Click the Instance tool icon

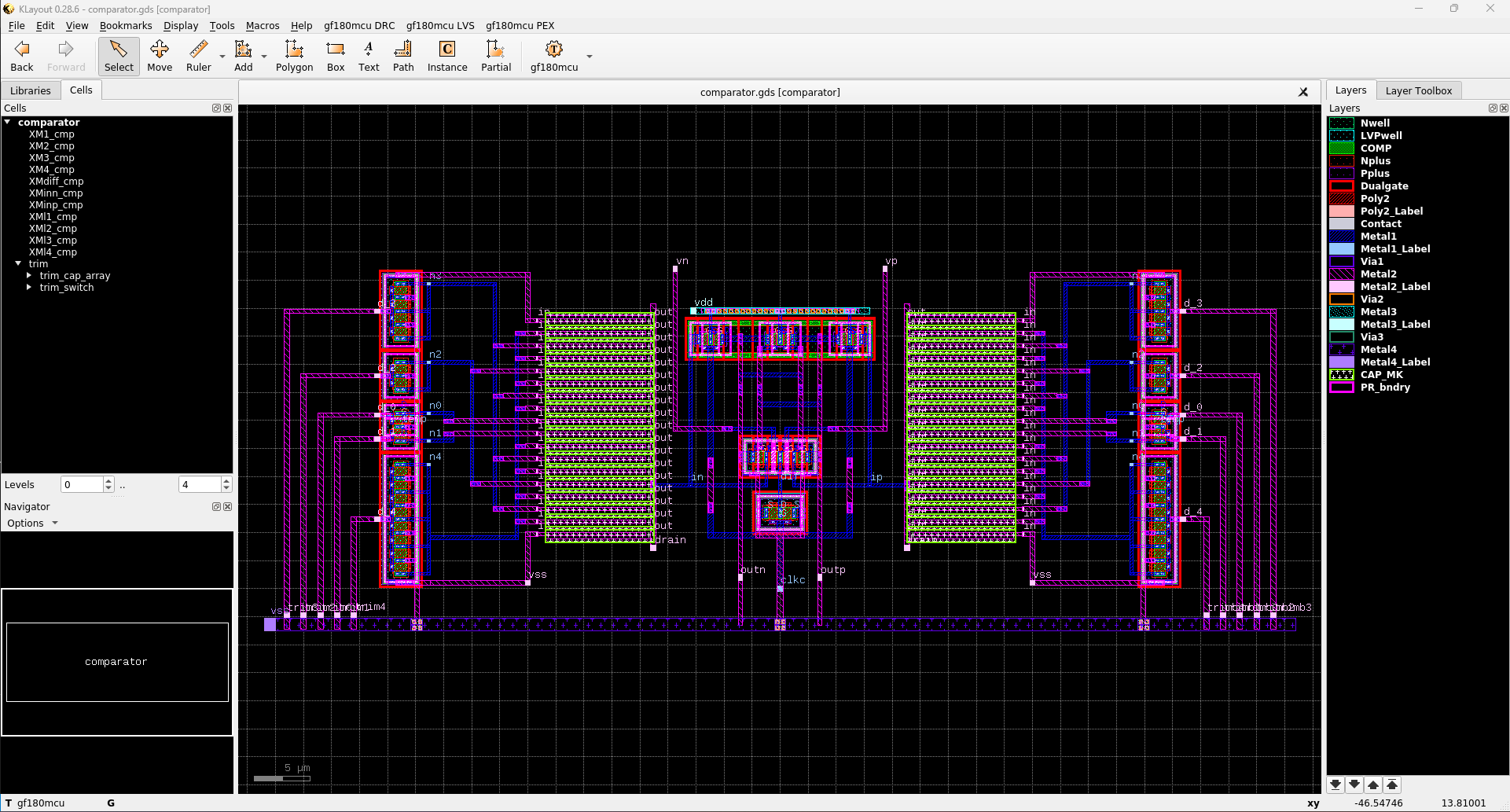[446, 56]
